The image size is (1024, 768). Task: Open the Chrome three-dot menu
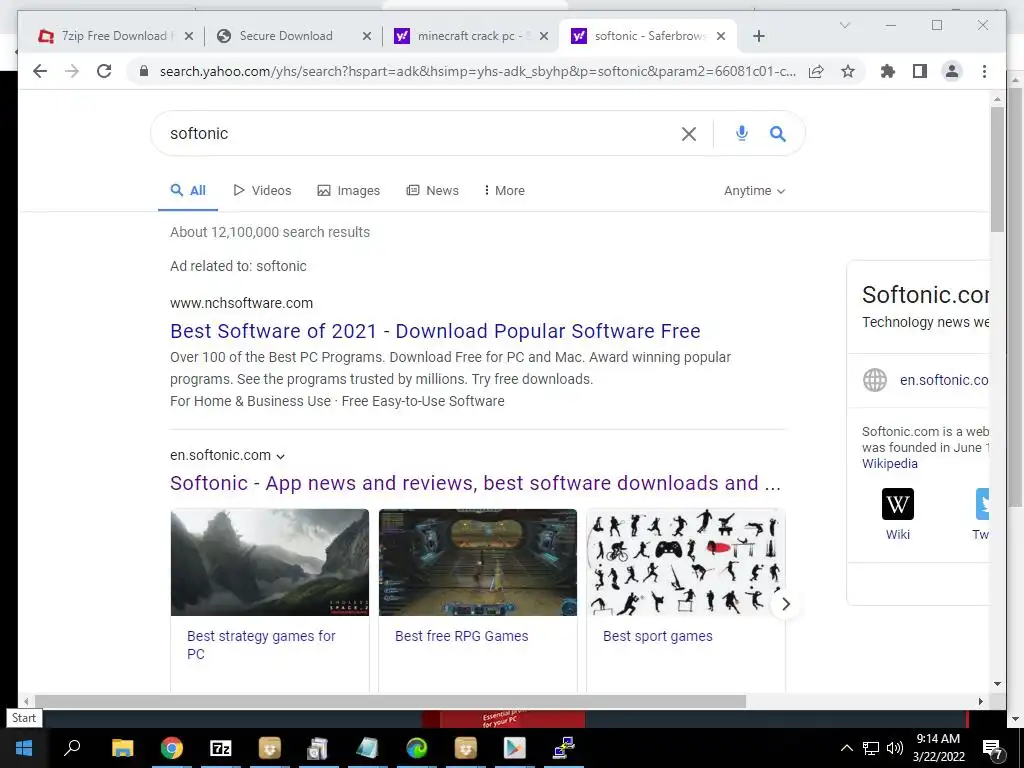[x=984, y=71]
